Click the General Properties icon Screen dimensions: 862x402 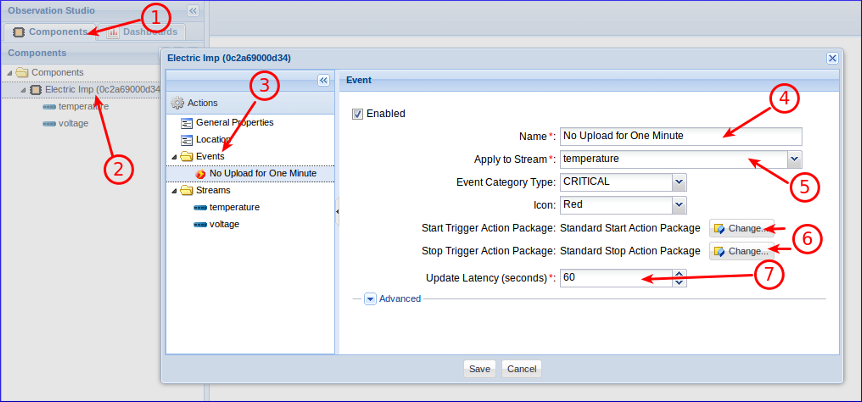[x=187, y=123]
